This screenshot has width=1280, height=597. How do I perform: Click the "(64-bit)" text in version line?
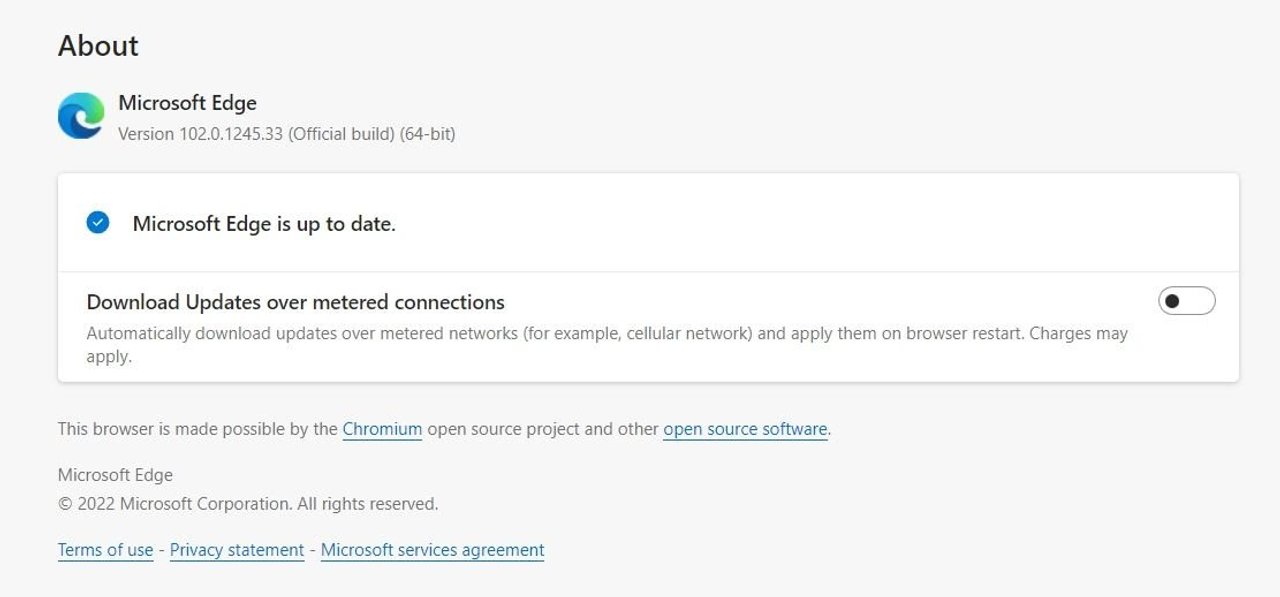click(x=427, y=133)
